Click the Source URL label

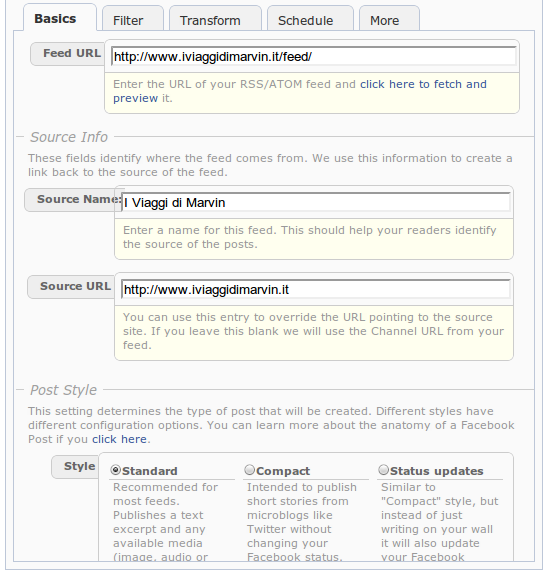click(75, 286)
